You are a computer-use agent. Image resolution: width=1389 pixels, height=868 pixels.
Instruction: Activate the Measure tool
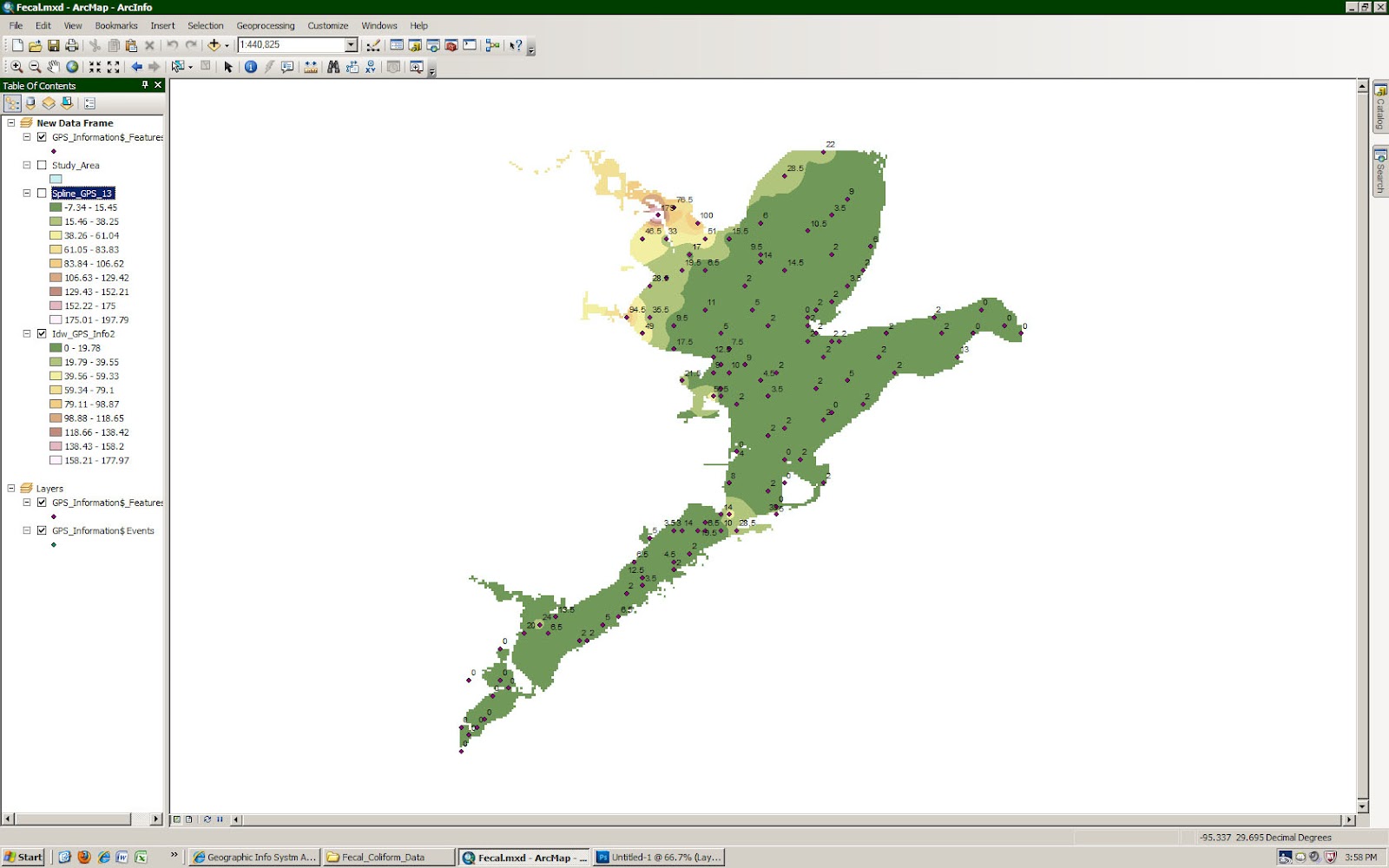pyautogui.click(x=311, y=67)
